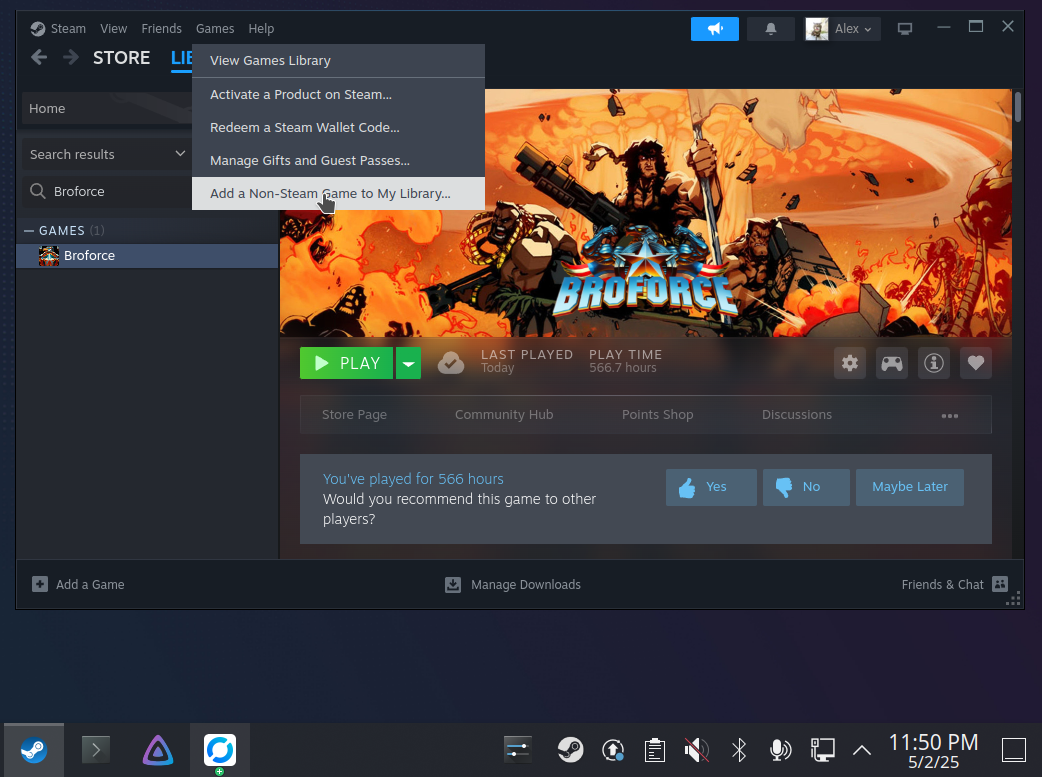Open clipboard tray icon
1042x777 pixels.
pos(655,750)
